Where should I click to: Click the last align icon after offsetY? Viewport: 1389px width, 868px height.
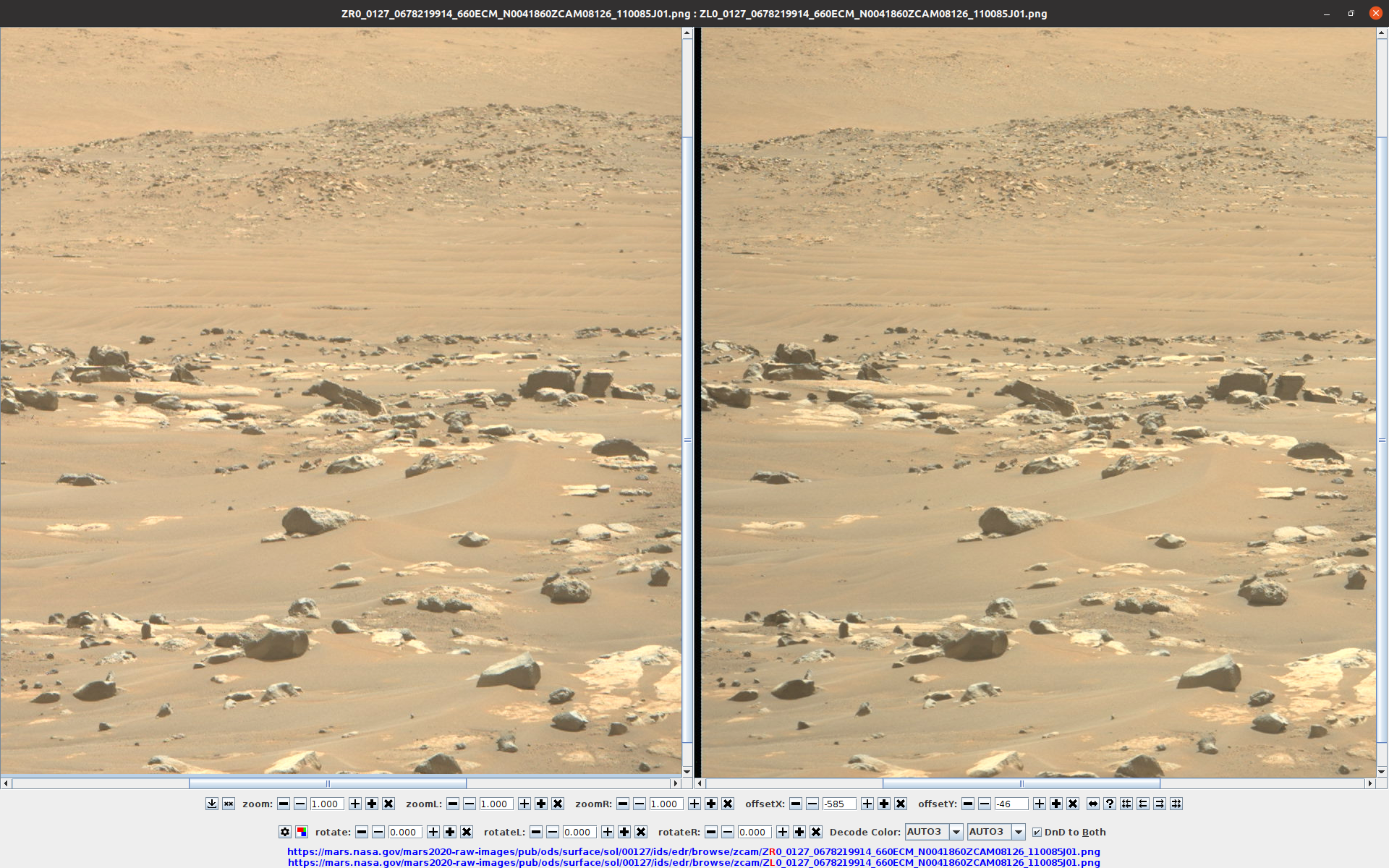[x=1176, y=804]
